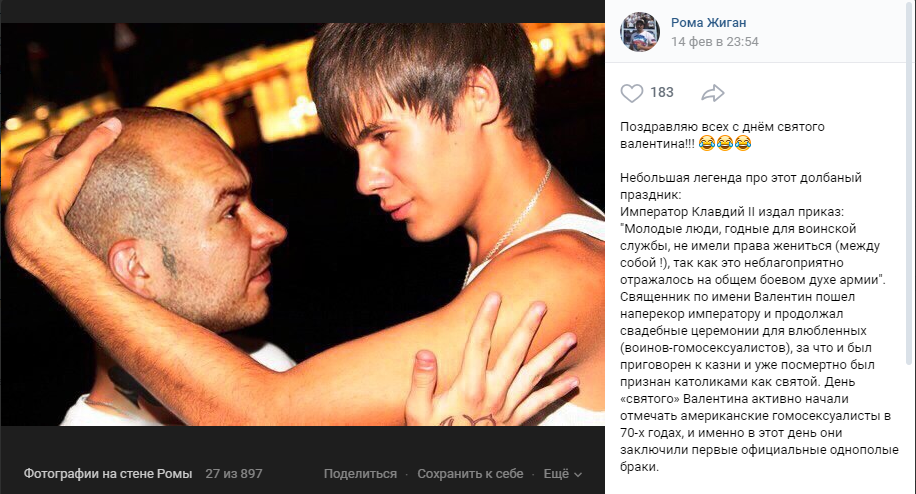
Task: Click Поделиться below the photo
Action: coord(360,474)
